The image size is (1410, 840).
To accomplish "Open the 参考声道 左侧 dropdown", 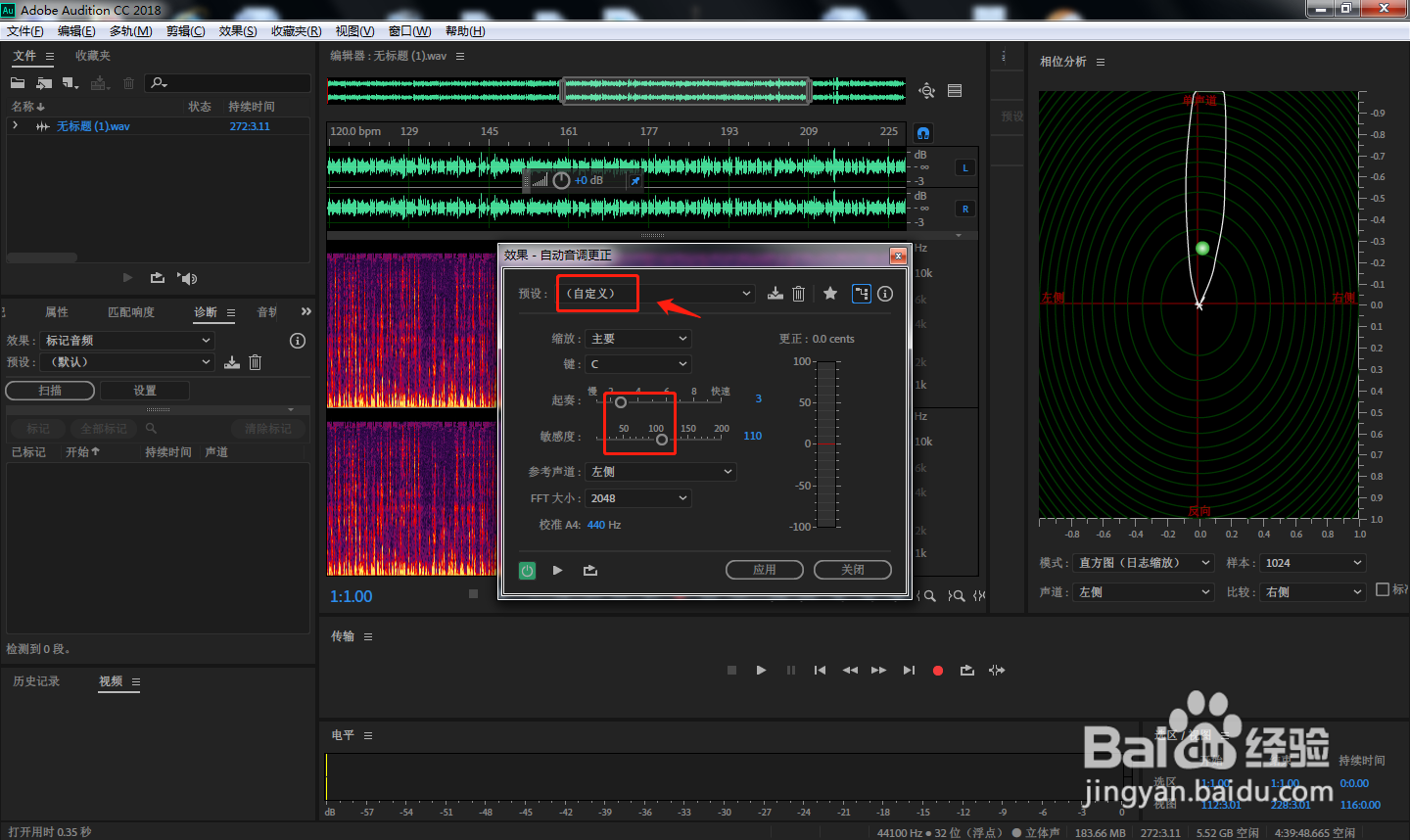I will (x=661, y=472).
